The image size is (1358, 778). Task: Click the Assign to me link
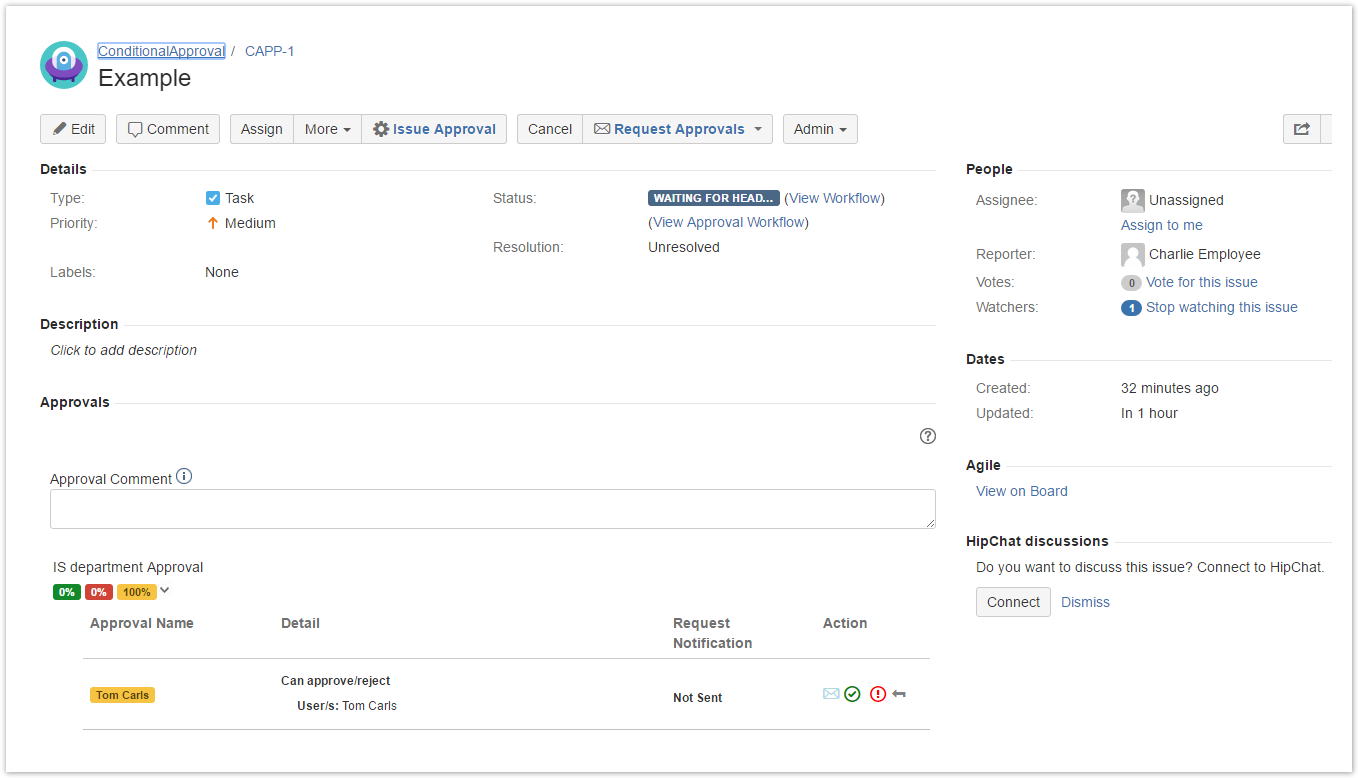(x=1161, y=225)
